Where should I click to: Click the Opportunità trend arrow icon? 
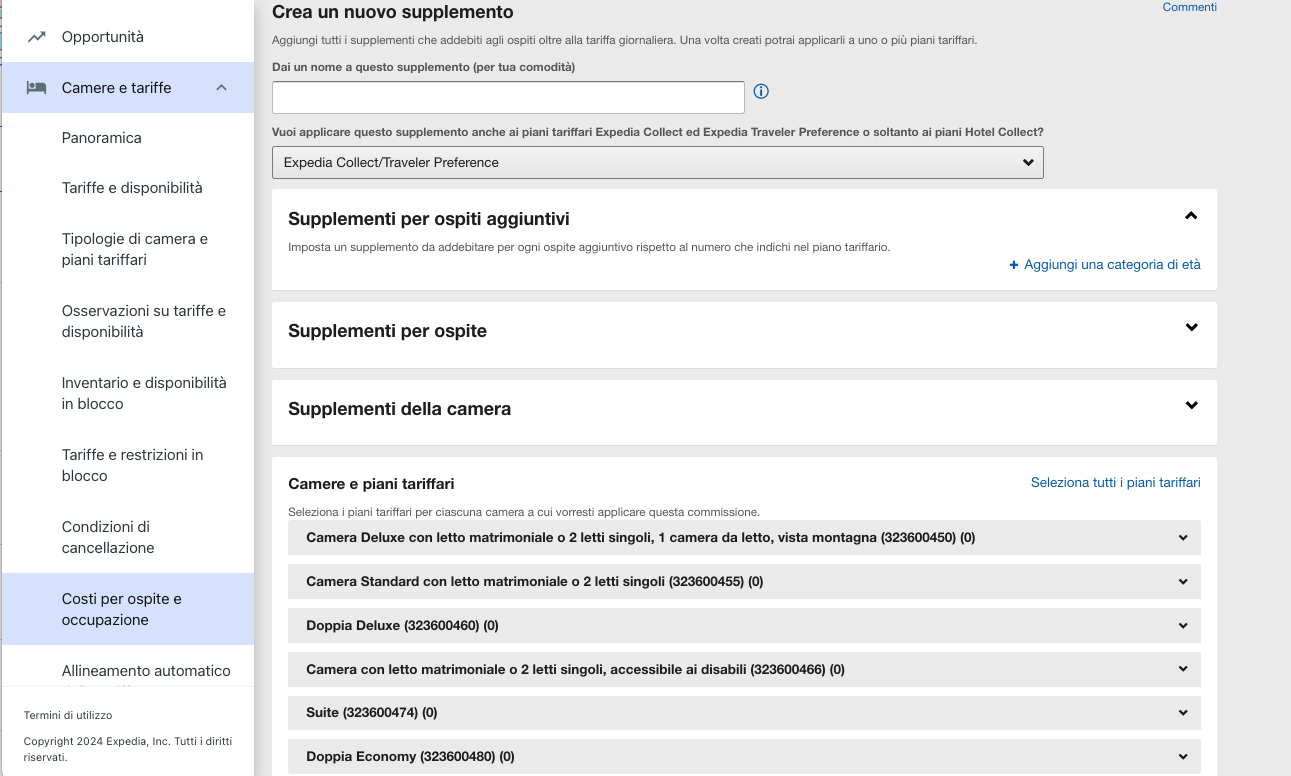point(37,37)
